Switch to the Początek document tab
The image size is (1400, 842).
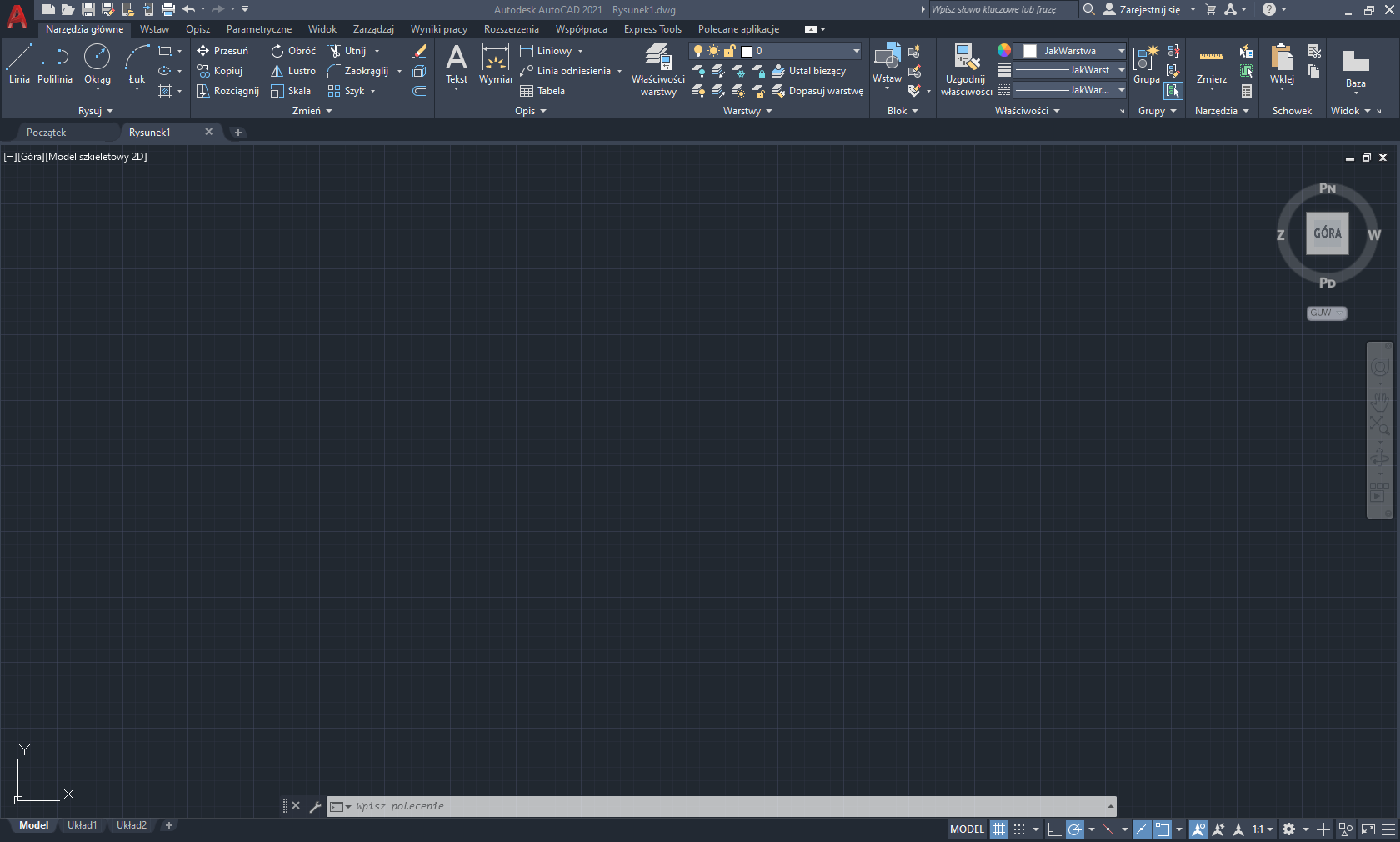coord(46,133)
